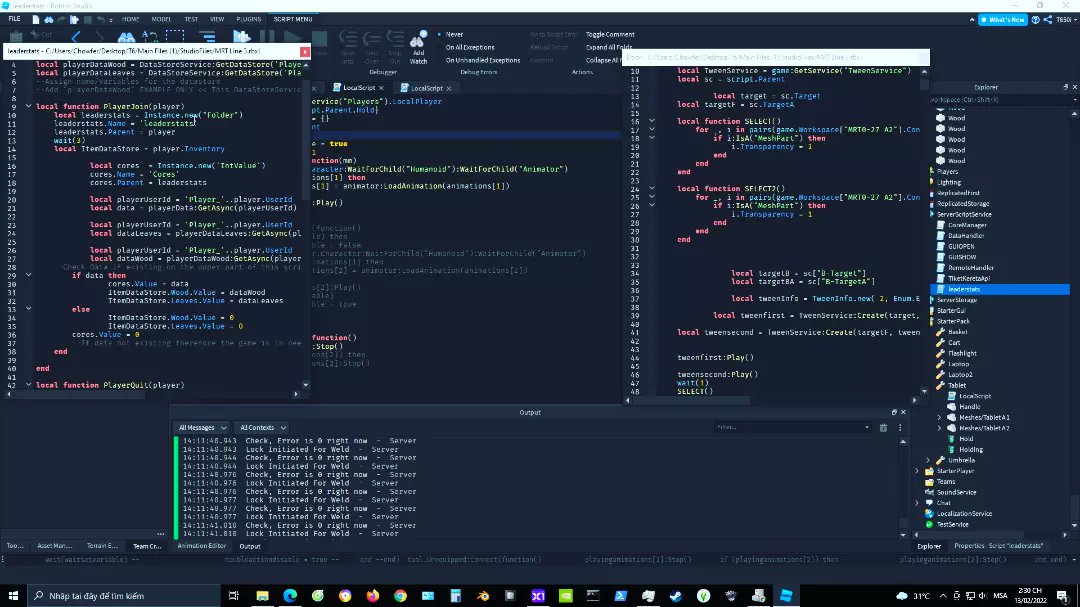The height and width of the screenshot is (607, 1080).
Task: Click the What's New button
Action: tap(1003, 19)
